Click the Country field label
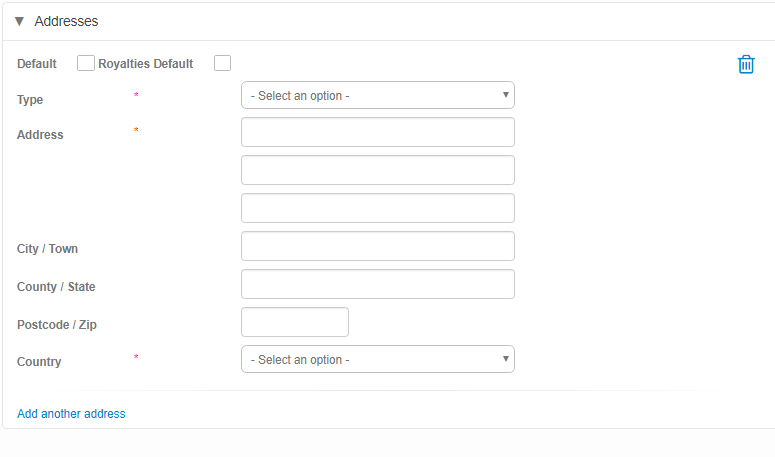775x457 pixels. pyautogui.click(x=39, y=362)
